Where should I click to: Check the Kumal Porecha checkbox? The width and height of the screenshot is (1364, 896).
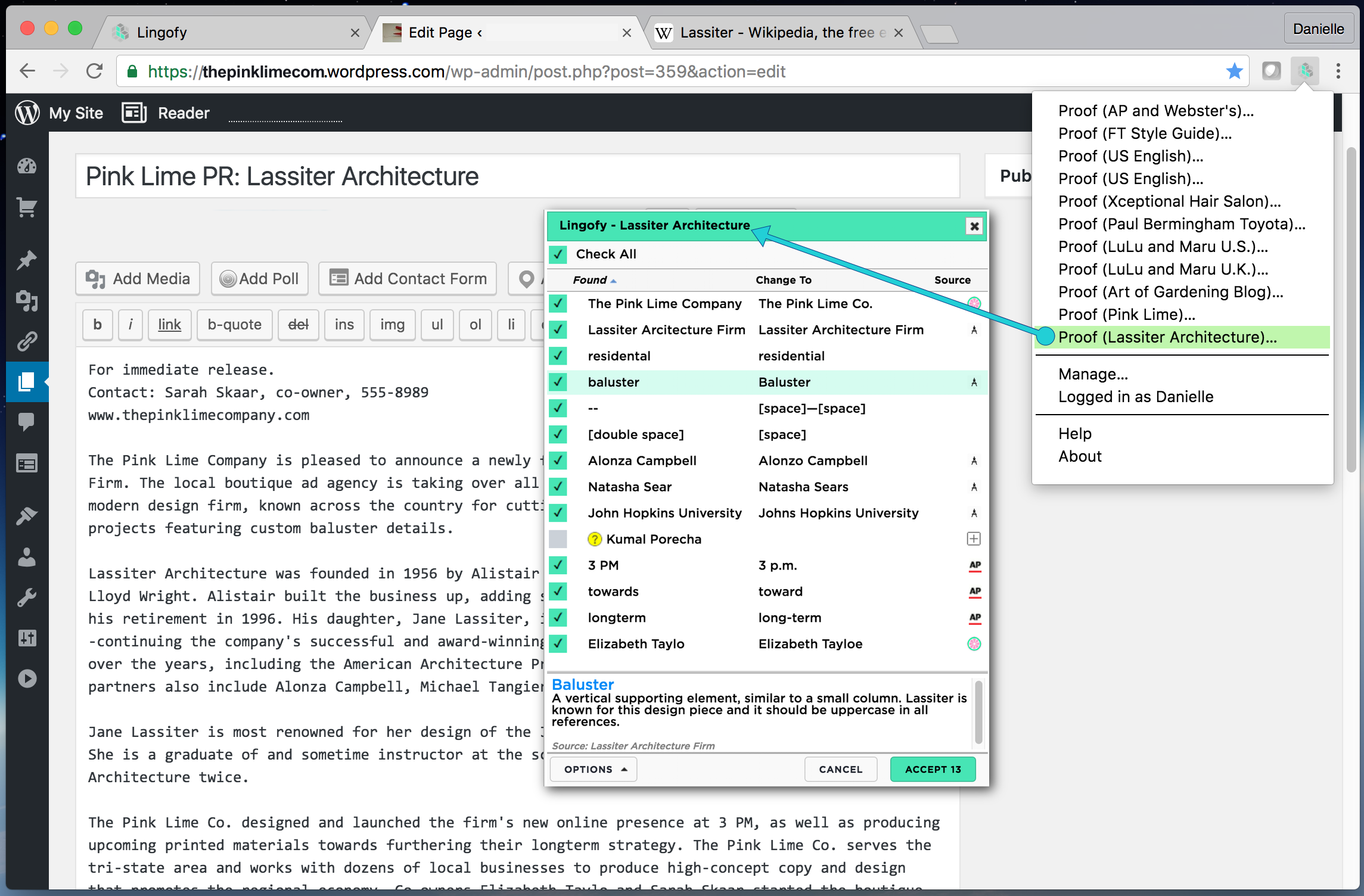[x=558, y=539]
